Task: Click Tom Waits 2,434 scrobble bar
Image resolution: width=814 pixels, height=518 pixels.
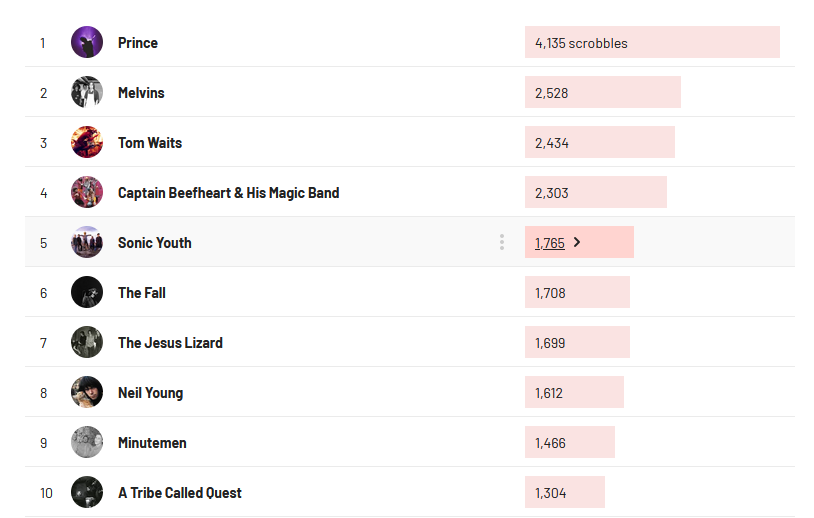Action: [x=599, y=142]
